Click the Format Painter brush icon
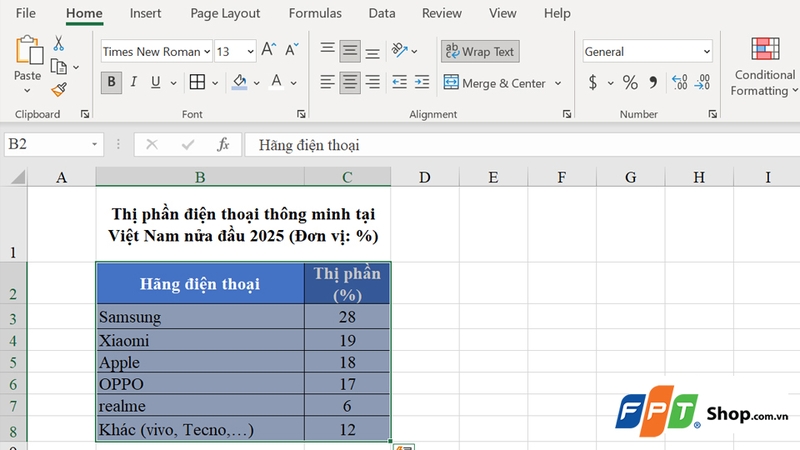The width and height of the screenshot is (800, 450). coord(58,89)
